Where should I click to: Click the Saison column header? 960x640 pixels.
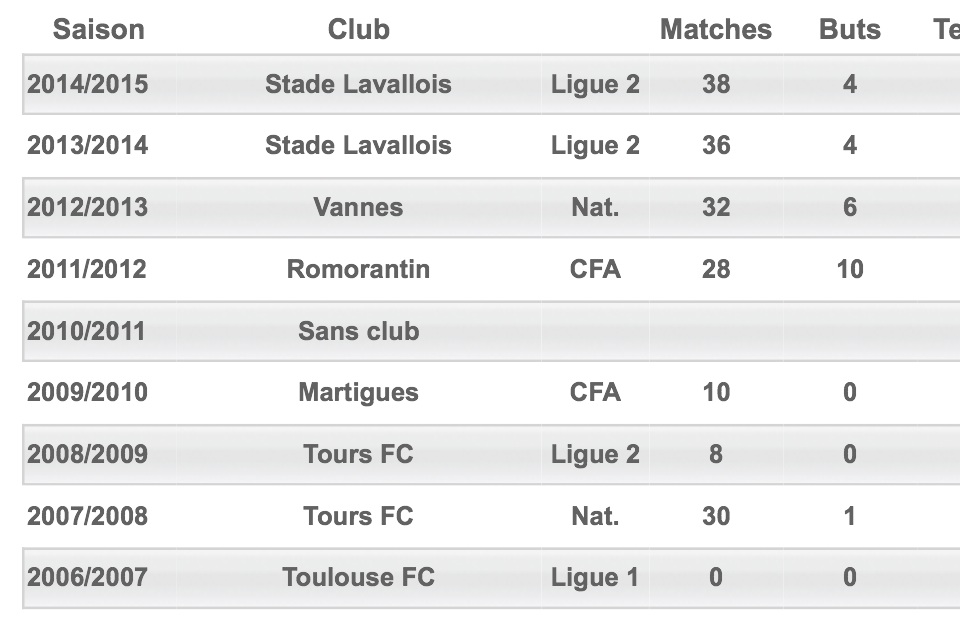[x=99, y=29]
